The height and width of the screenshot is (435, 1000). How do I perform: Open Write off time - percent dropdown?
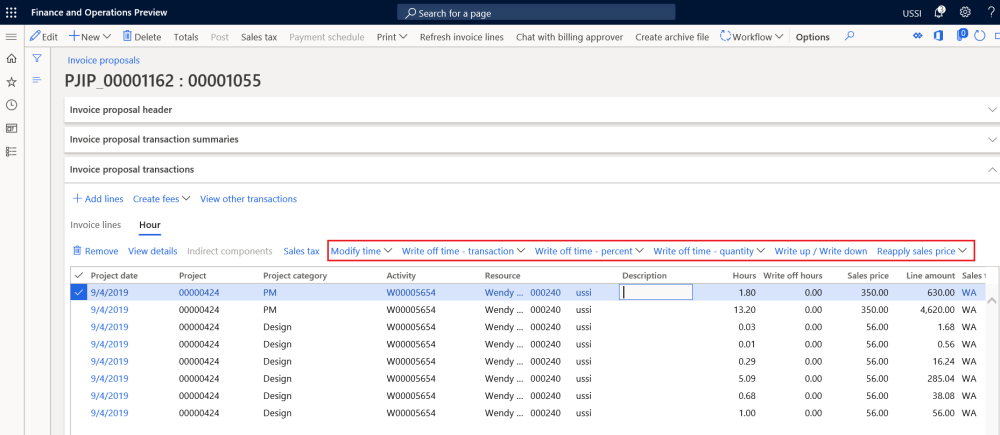(x=589, y=251)
